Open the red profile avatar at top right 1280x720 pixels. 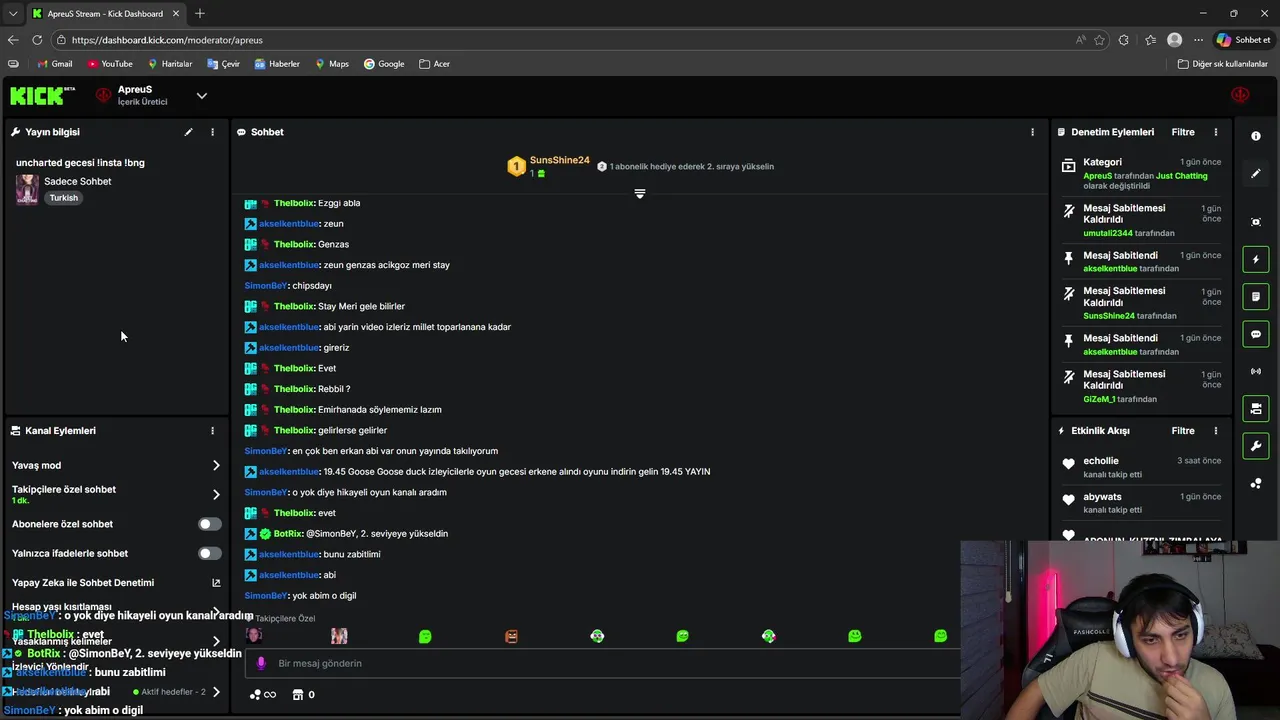tap(1240, 95)
